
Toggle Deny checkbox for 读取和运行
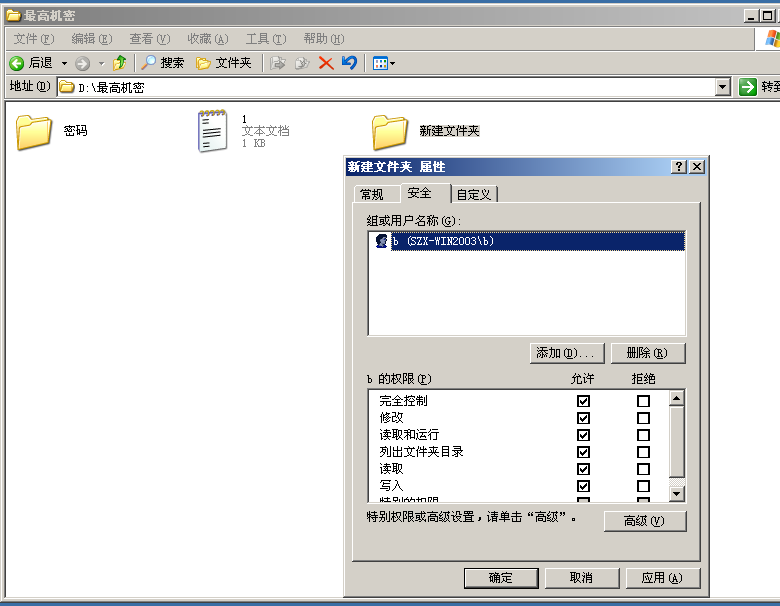click(x=643, y=435)
